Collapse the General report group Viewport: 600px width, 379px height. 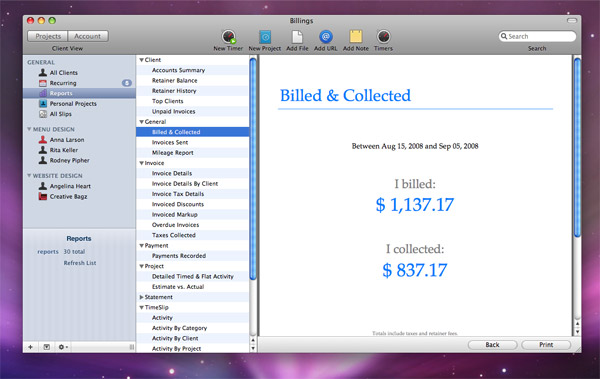[x=141, y=122]
